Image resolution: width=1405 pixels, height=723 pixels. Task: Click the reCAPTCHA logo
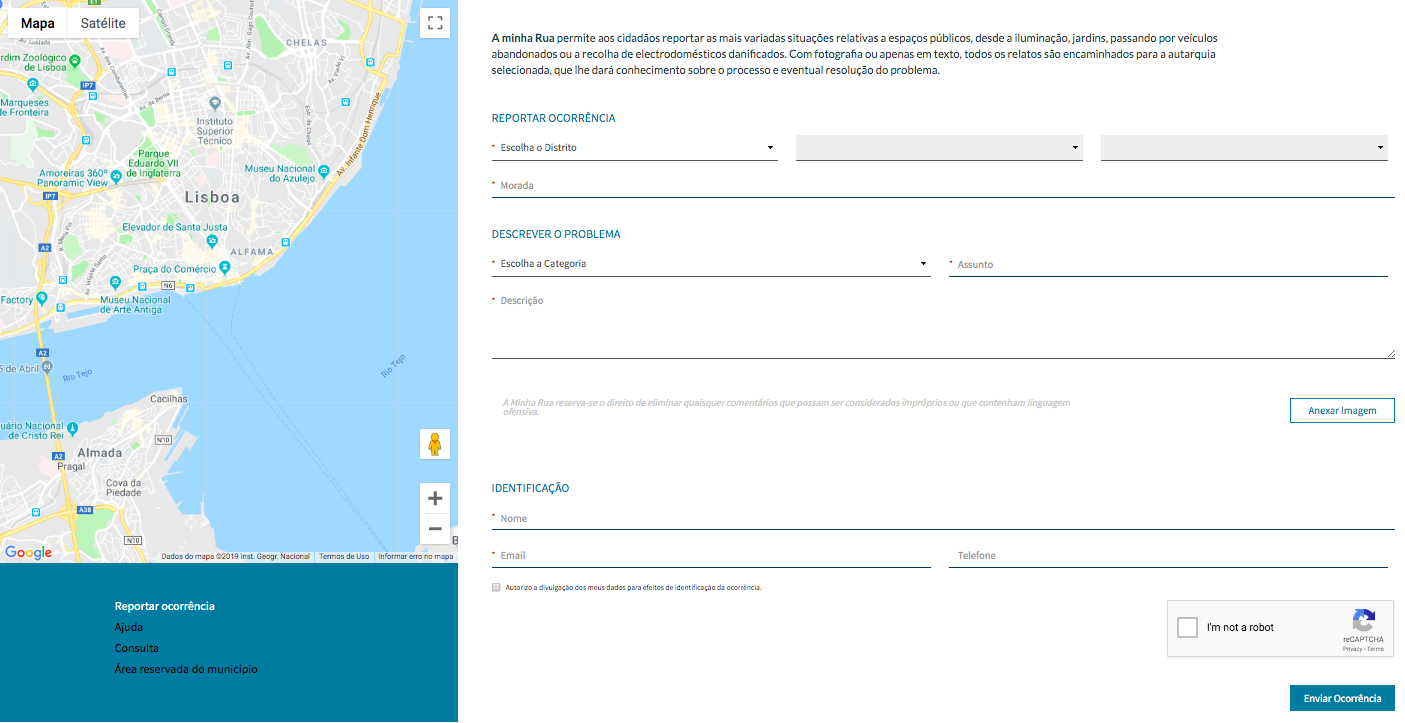[1363, 620]
